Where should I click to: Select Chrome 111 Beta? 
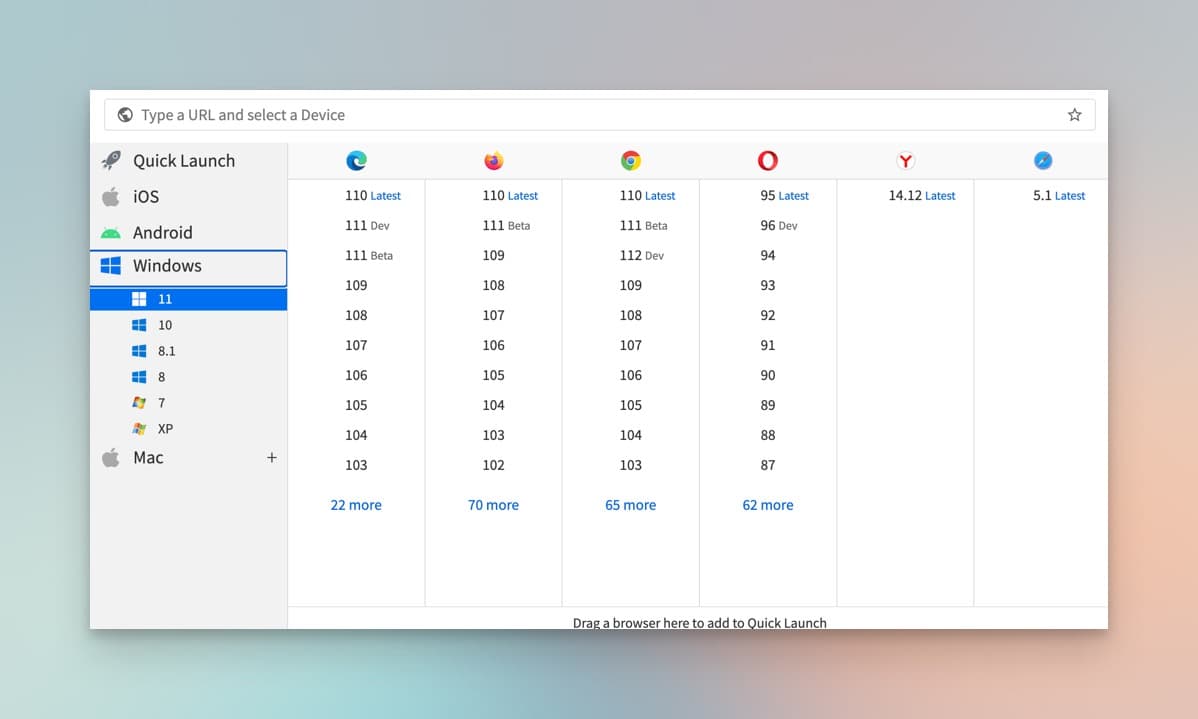click(643, 225)
